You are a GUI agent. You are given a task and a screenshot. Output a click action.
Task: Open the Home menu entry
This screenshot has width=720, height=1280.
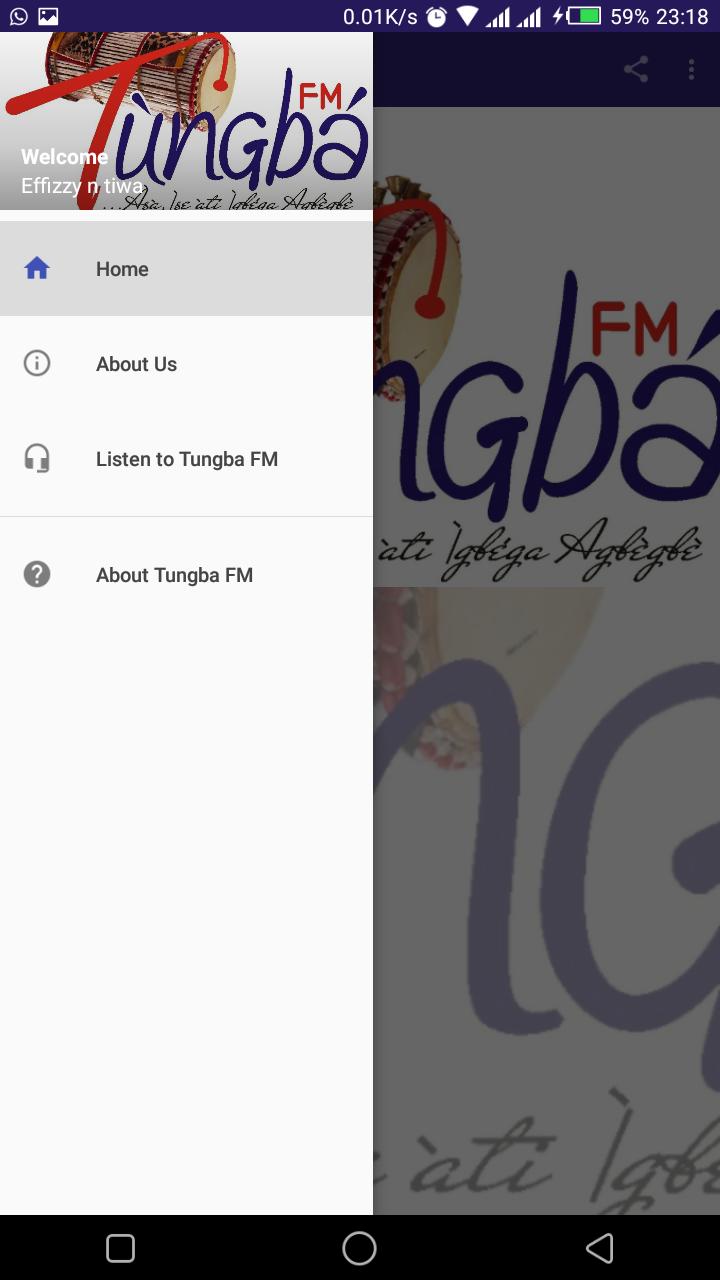[x=186, y=268]
